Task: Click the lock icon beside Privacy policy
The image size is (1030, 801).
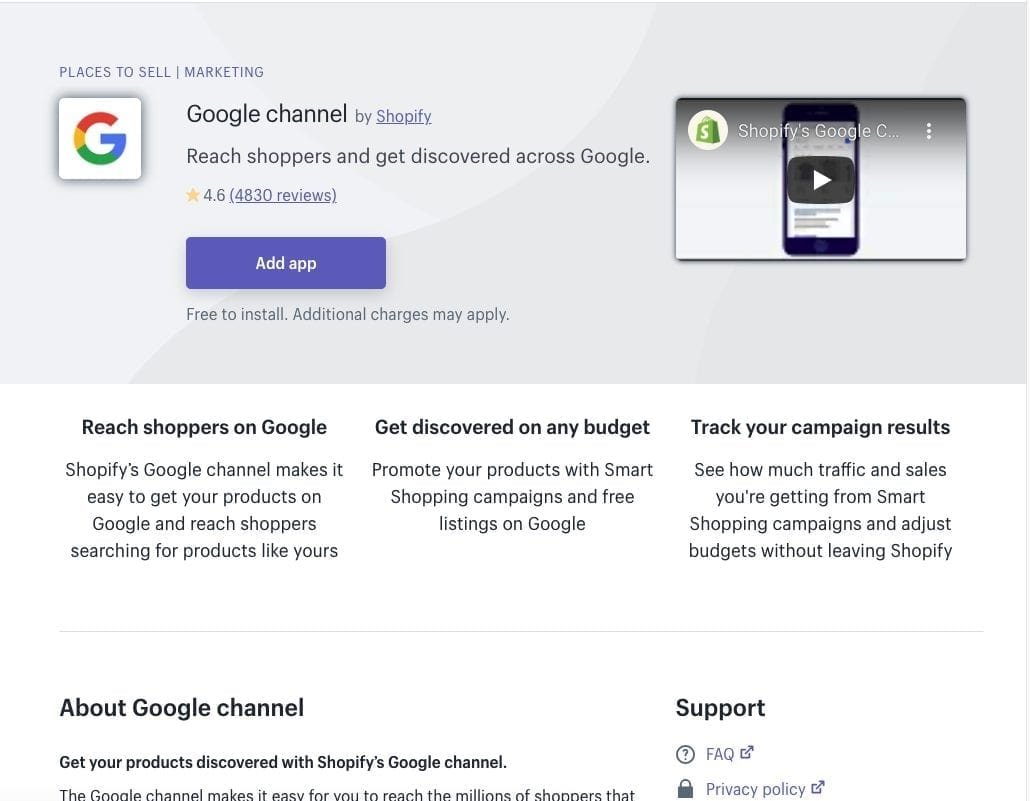Action: tap(685, 789)
